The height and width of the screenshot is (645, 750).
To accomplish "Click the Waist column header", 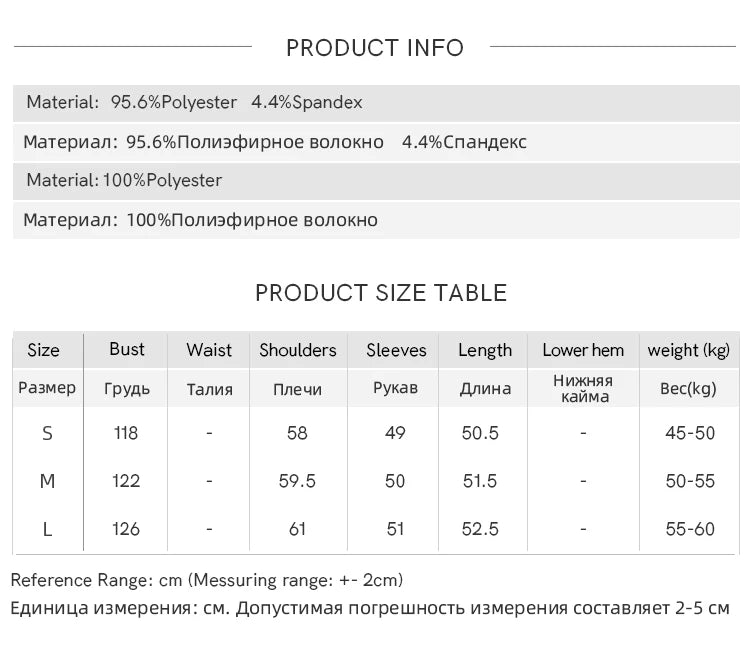I will click(x=209, y=350).
